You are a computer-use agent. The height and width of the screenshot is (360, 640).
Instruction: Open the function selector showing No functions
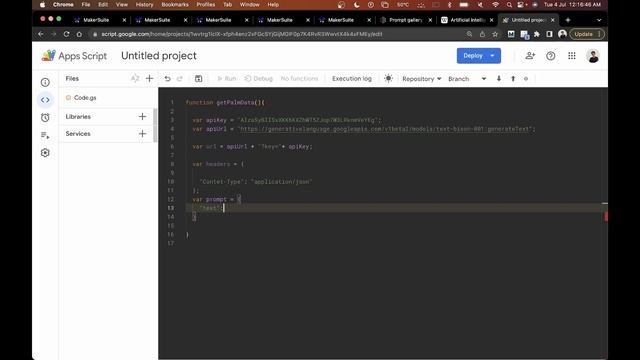coord(299,78)
